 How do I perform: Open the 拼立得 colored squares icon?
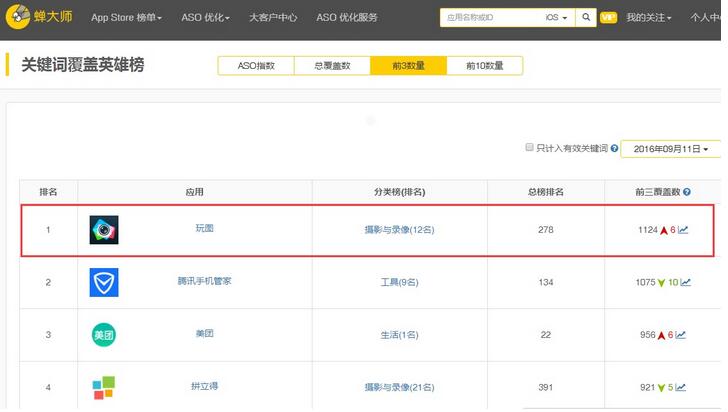(x=104, y=387)
